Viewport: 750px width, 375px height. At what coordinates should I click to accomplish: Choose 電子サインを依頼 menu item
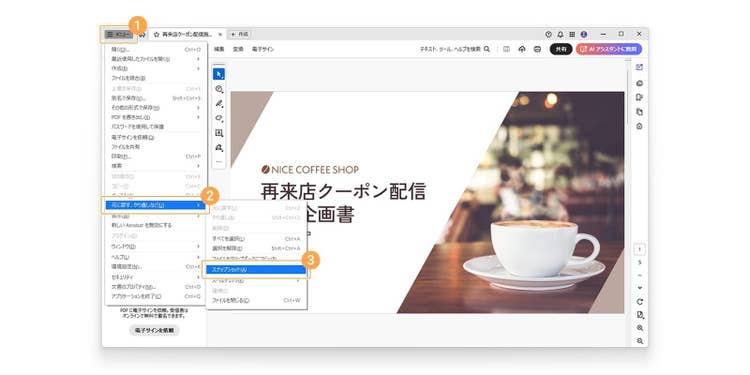(155, 137)
